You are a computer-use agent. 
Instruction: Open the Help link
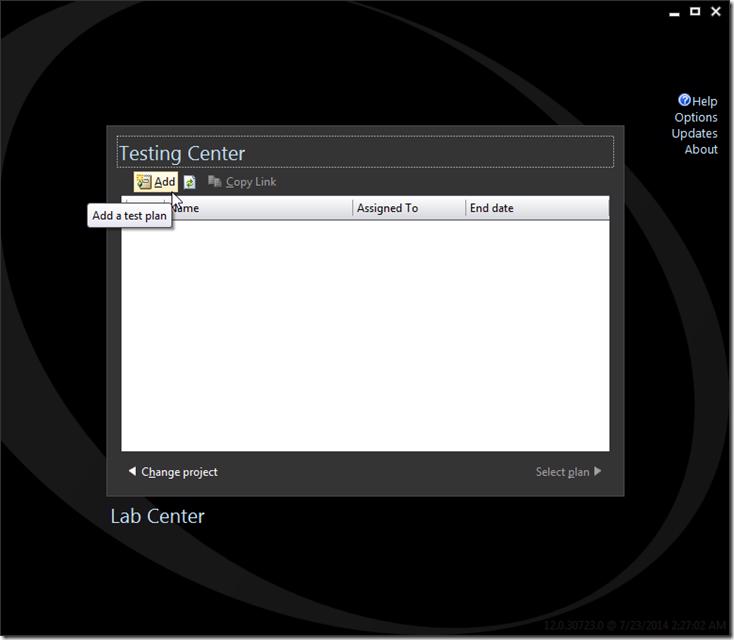point(704,101)
